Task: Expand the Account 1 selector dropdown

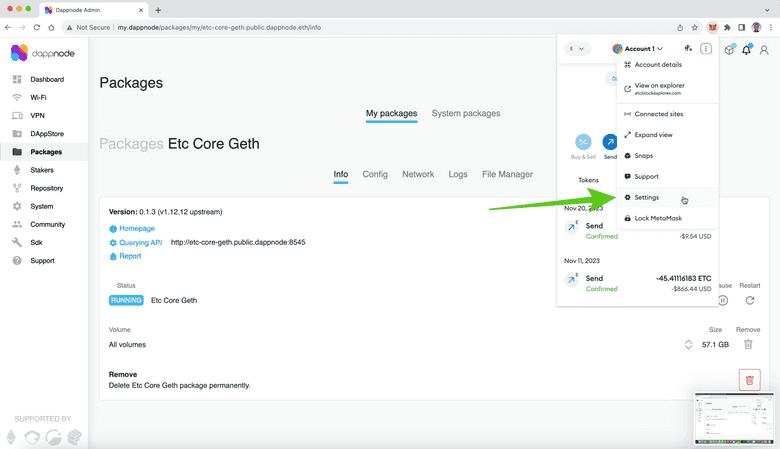Action: [639, 48]
